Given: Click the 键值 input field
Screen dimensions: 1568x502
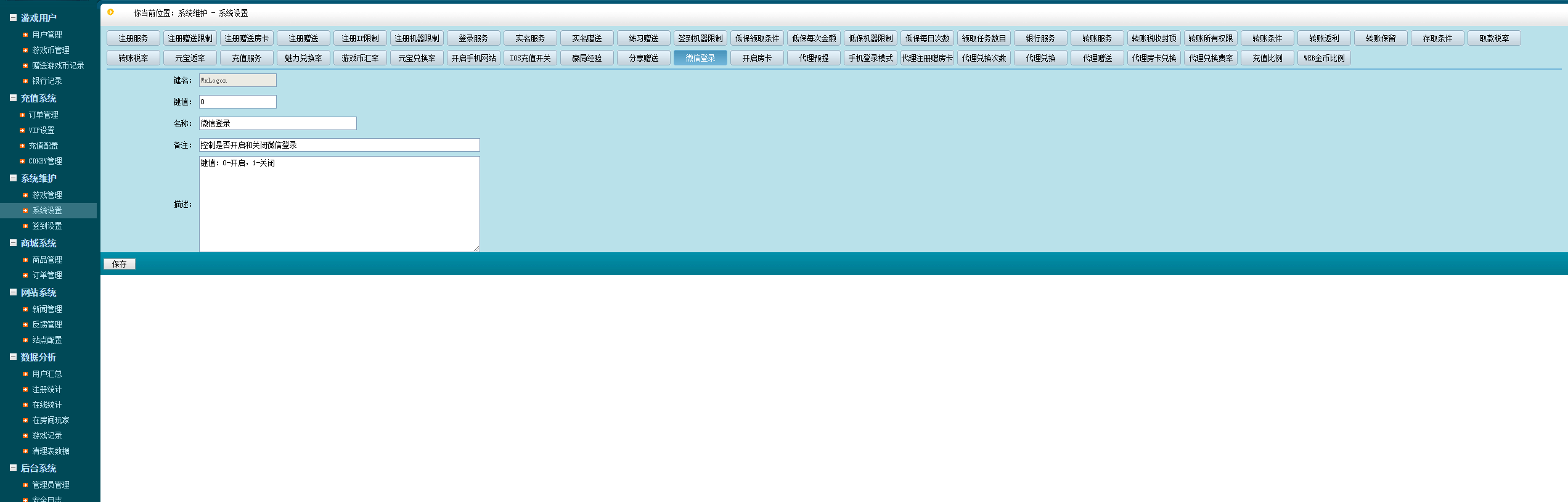Looking at the screenshot, I should pos(238,102).
